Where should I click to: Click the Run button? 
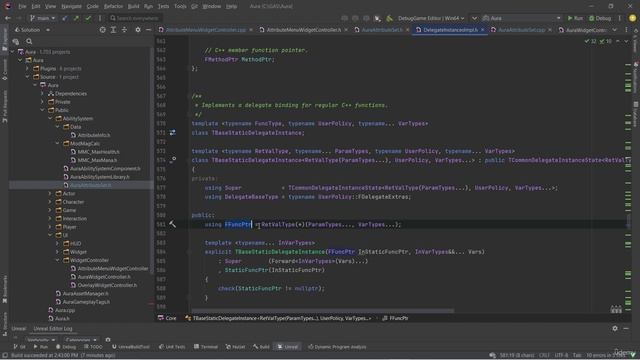(575, 18)
